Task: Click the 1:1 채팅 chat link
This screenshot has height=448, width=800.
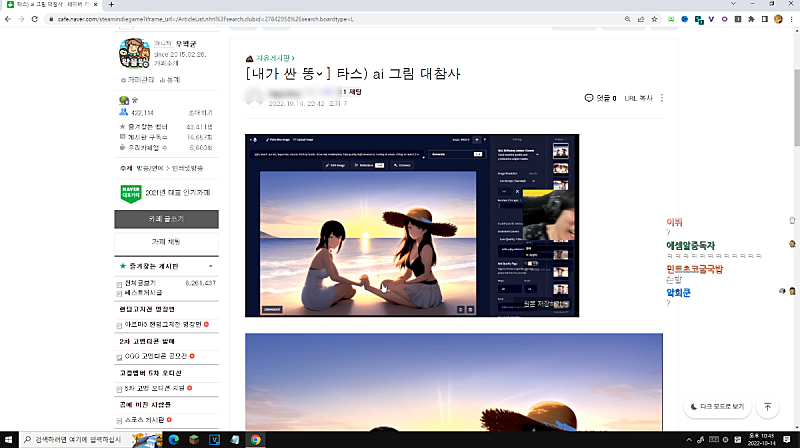Action: [350, 92]
